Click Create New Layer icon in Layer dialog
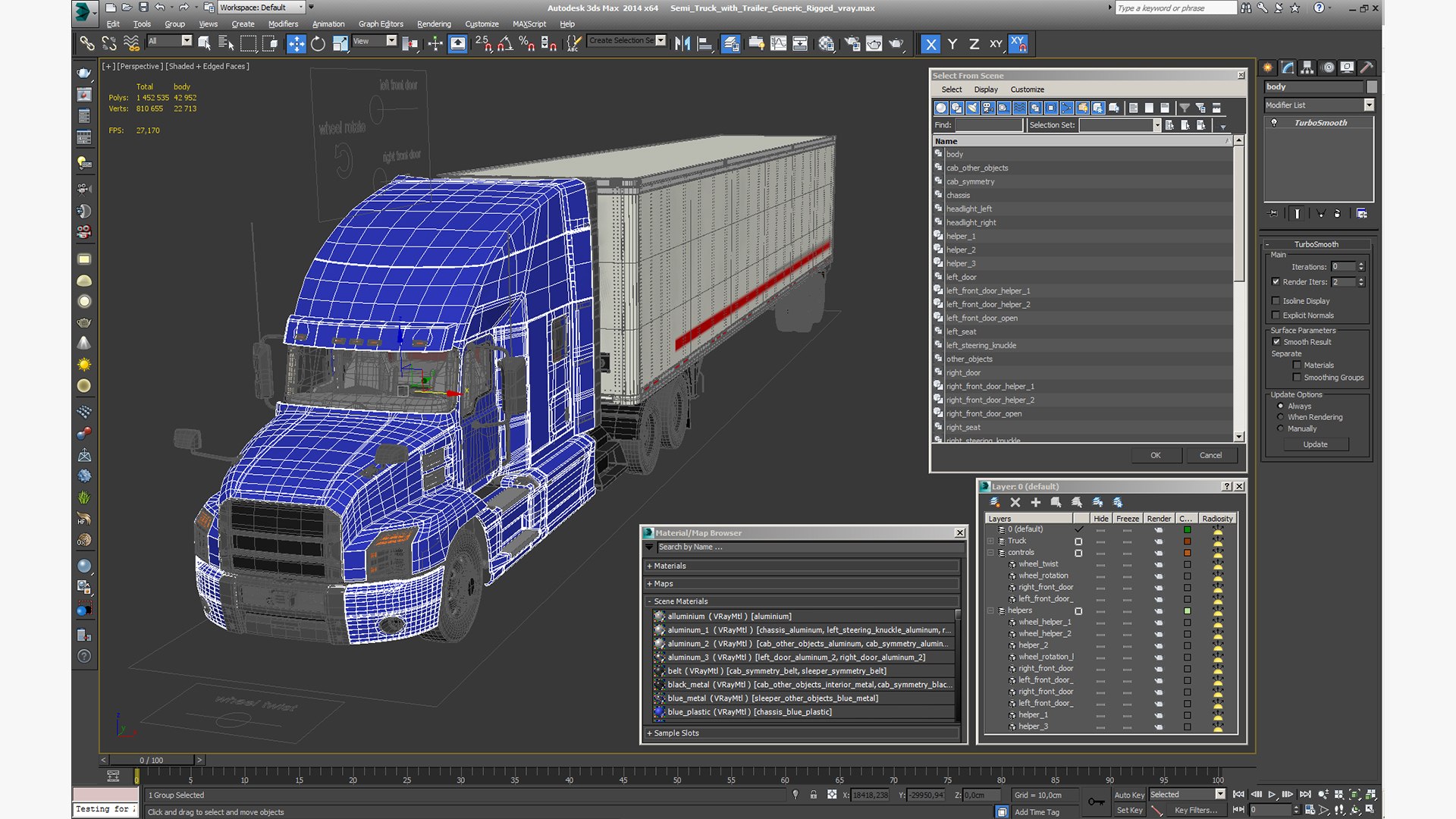This screenshot has height=819, width=1456. [x=995, y=502]
